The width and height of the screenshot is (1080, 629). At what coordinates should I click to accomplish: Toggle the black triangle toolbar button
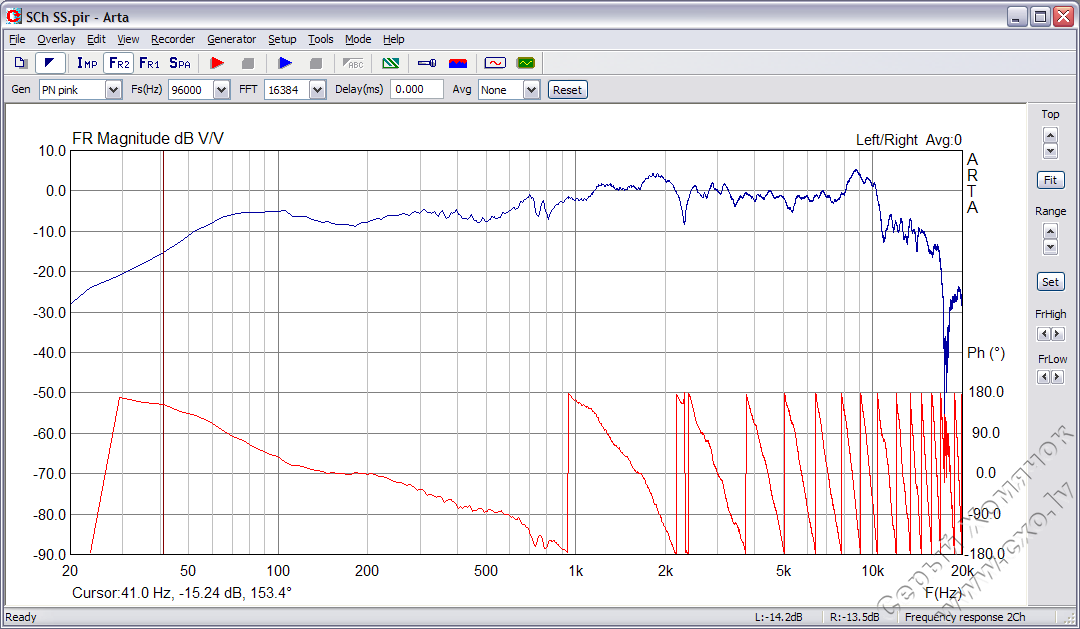point(50,63)
